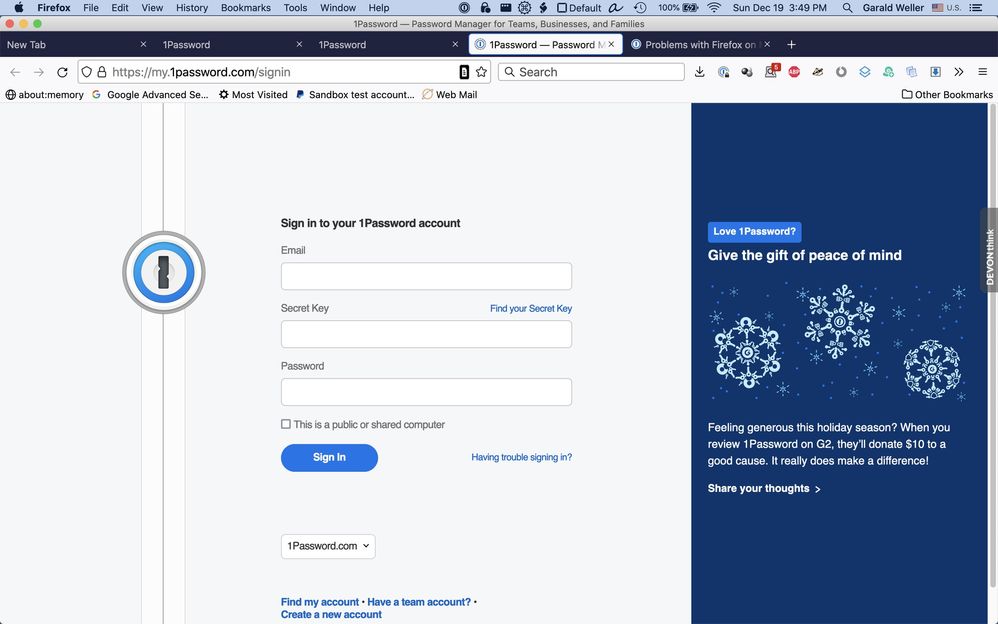Switch to the 'Problems with Firefox' tab
Screen dimensions: 998x624
700,44
